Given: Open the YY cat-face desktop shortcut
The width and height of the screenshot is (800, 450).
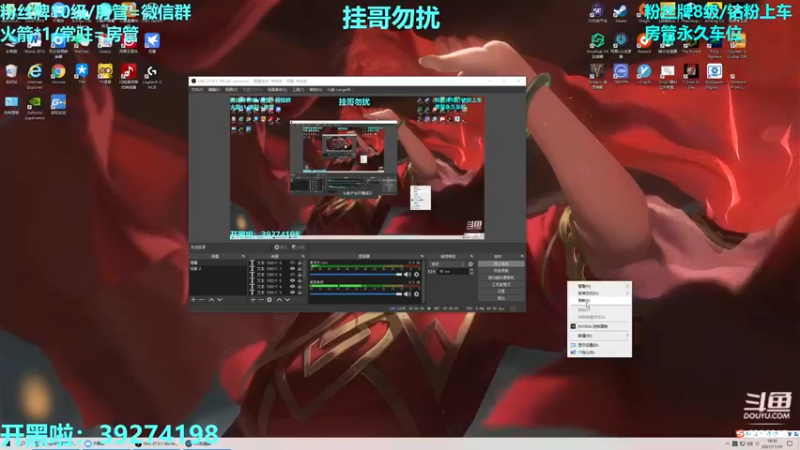Looking at the screenshot, I should (105, 74).
